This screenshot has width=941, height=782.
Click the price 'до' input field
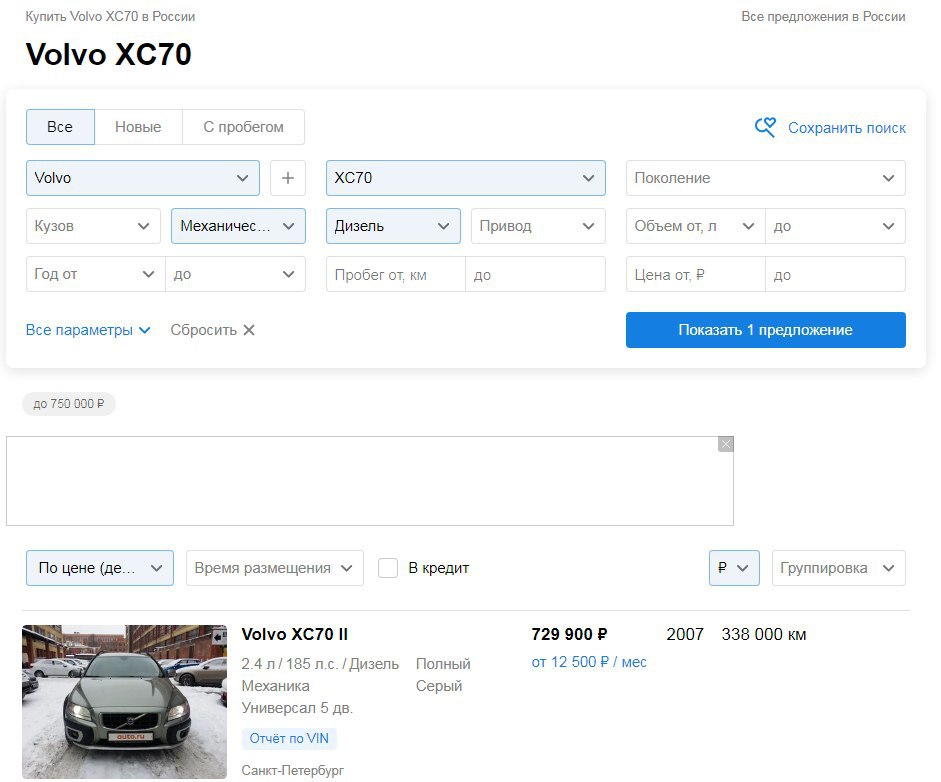835,274
